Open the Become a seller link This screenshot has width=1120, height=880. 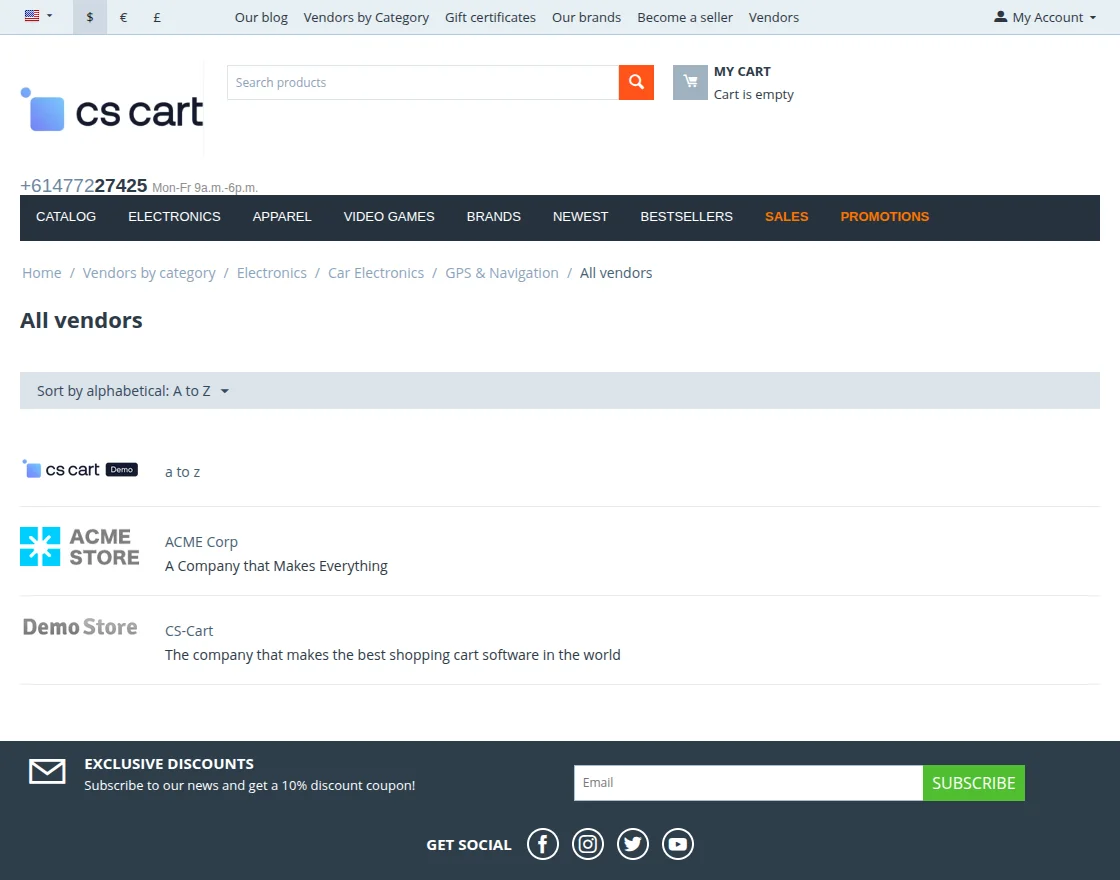click(684, 17)
